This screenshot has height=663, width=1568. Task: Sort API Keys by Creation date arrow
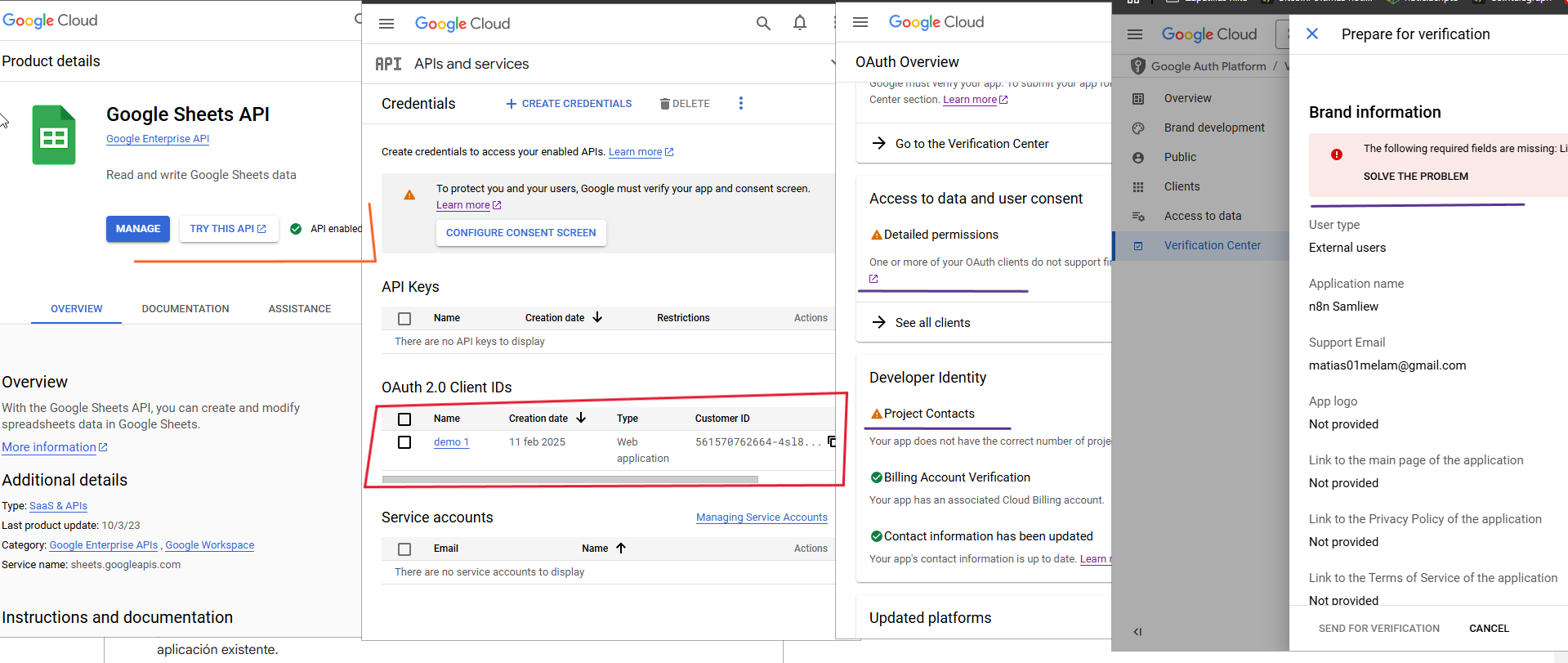597,317
